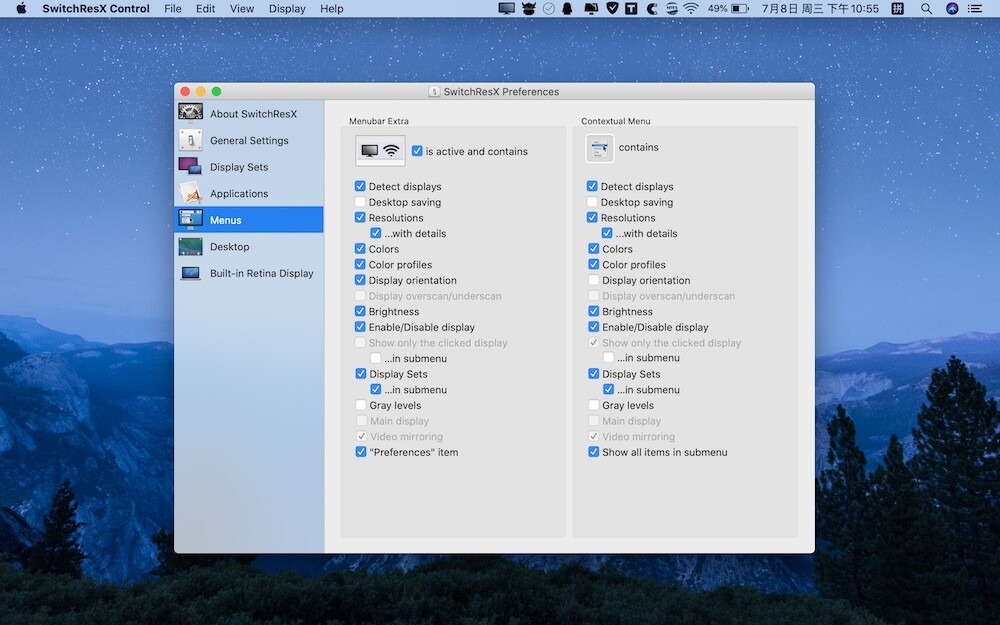
Task: Open the Wi-Fi status menu
Action: (691, 8)
